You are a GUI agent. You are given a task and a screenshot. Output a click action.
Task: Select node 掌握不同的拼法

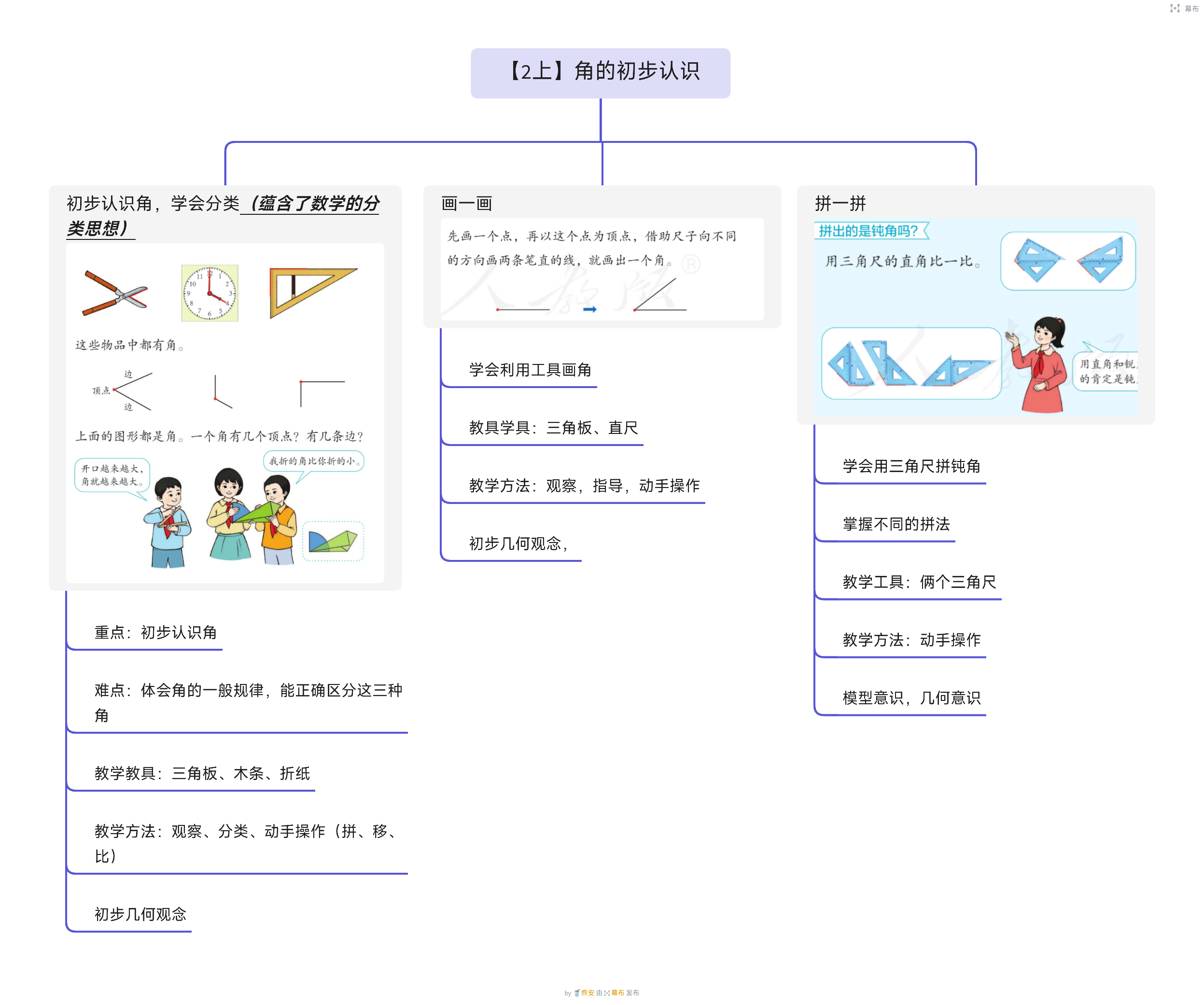click(x=896, y=524)
